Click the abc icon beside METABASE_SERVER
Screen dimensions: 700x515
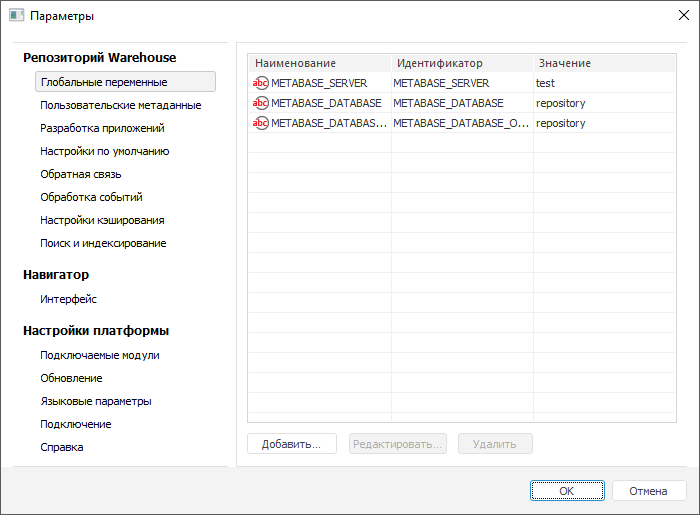[260, 83]
